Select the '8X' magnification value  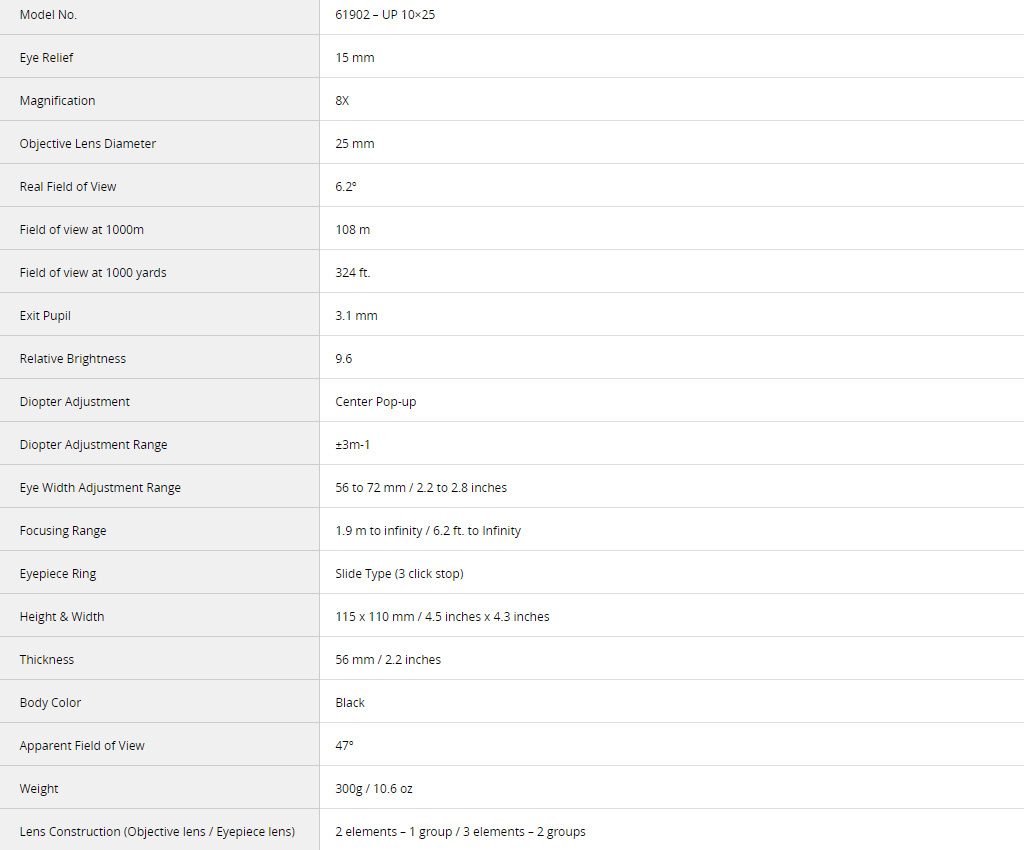pyautogui.click(x=343, y=101)
